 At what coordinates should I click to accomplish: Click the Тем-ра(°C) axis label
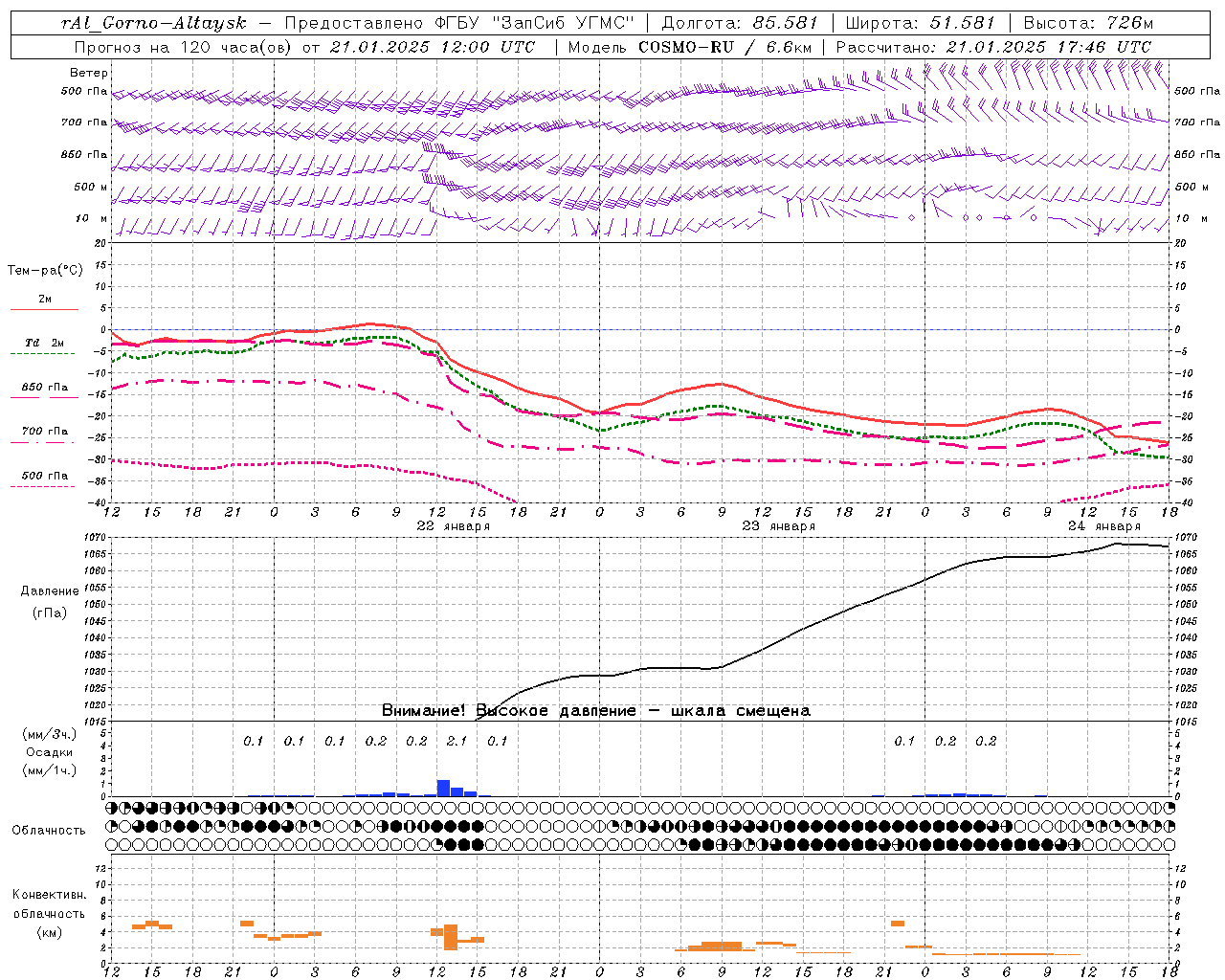click(45, 271)
